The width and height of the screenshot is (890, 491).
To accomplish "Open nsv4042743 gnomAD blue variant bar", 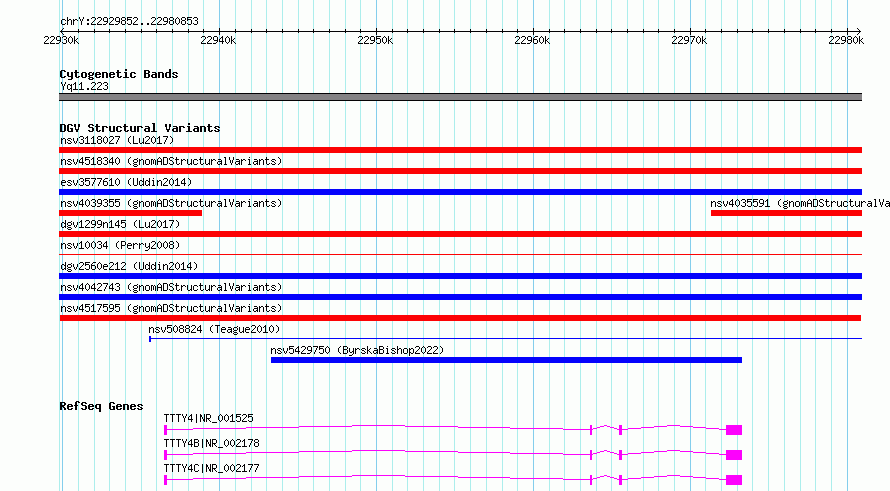I will (460, 297).
